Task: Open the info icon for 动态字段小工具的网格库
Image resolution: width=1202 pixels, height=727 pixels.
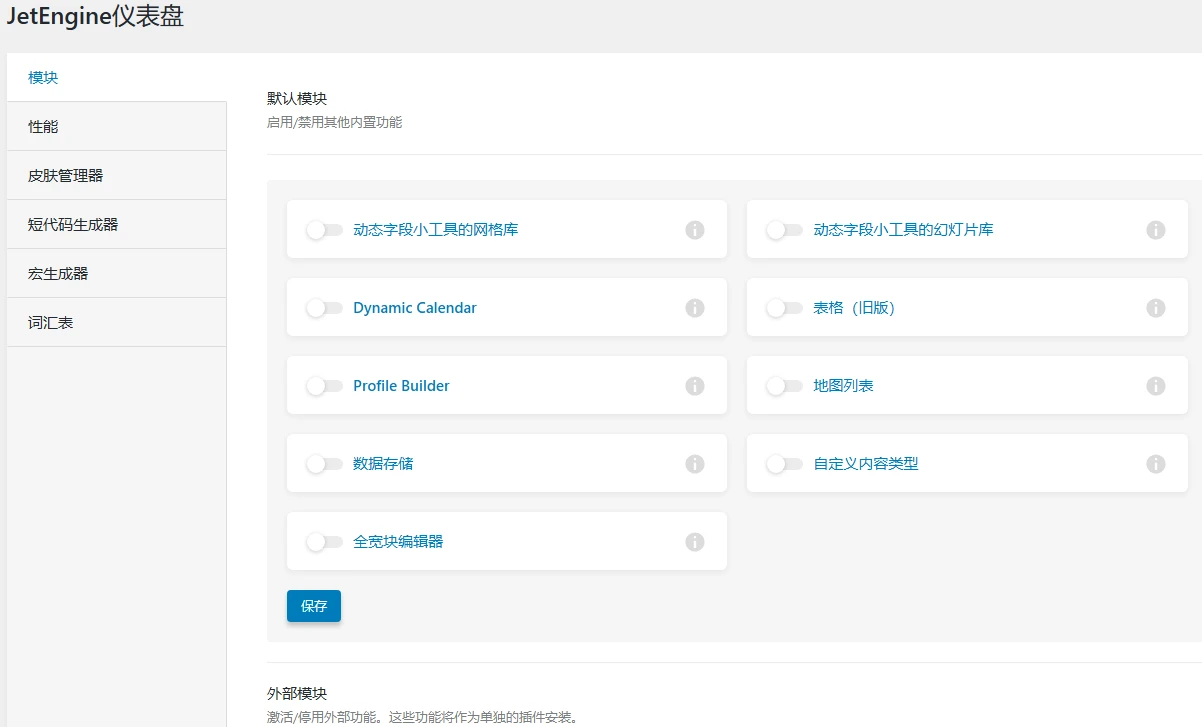Action: tap(695, 229)
